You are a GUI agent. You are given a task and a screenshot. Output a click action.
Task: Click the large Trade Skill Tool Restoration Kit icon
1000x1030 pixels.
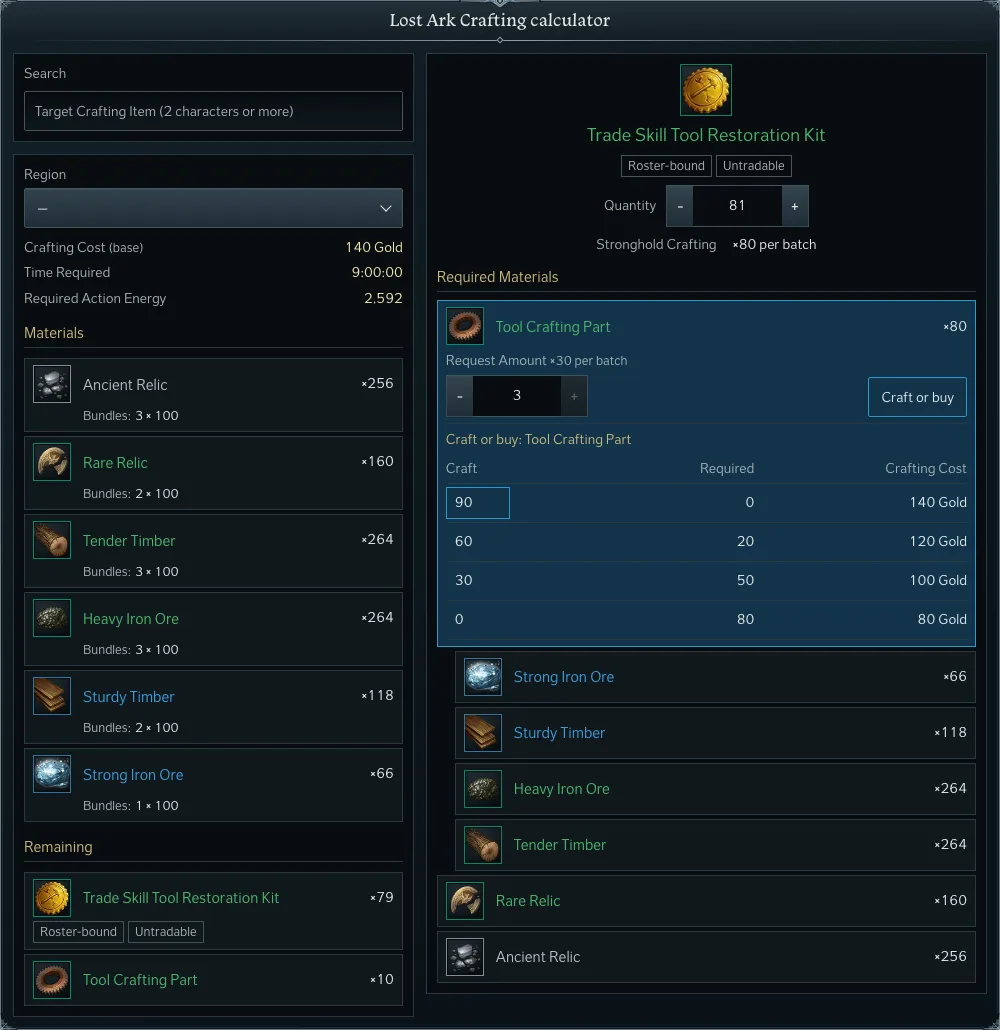(x=706, y=90)
